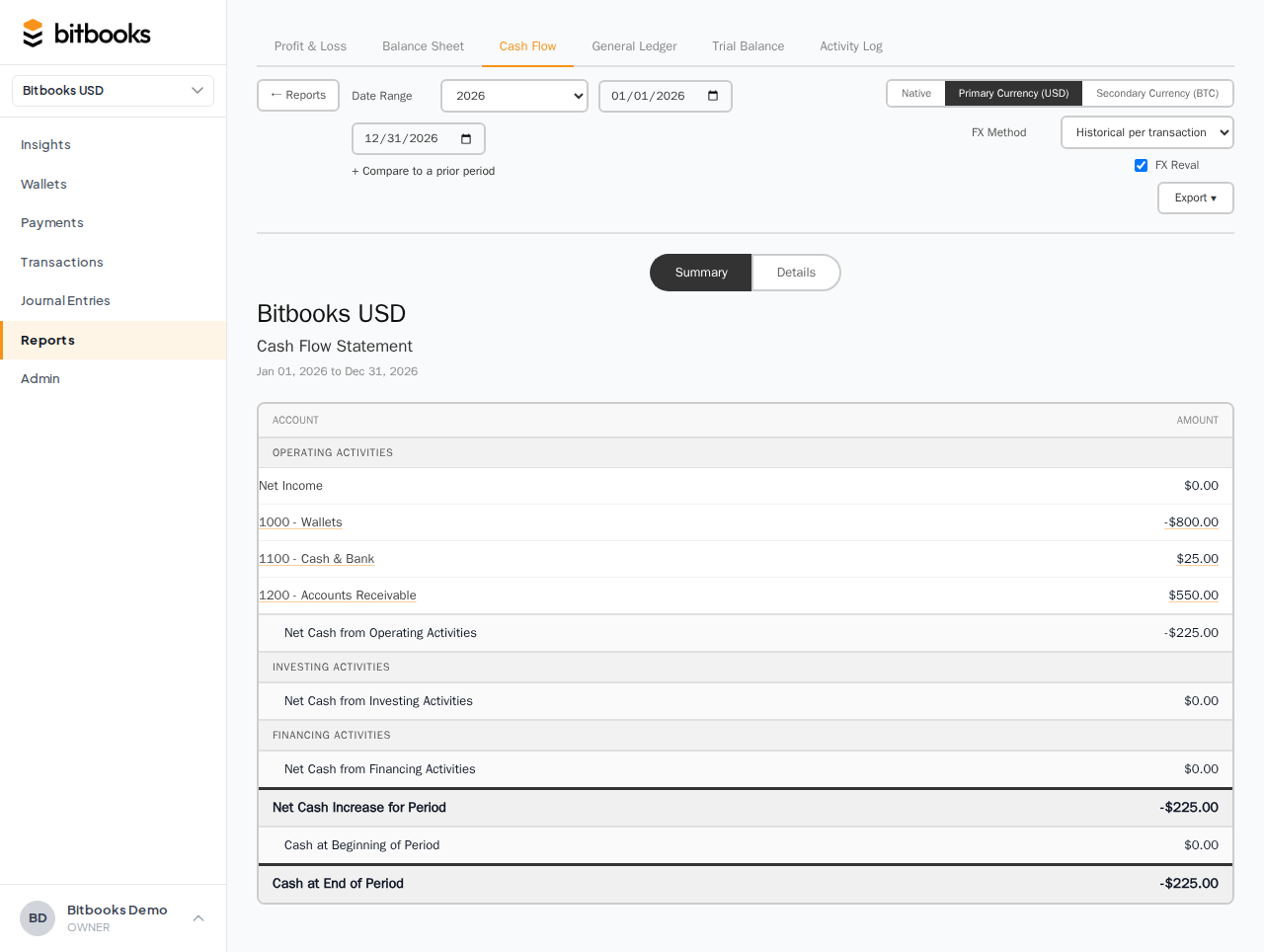Go to Insights in the sidebar
The height and width of the screenshot is (952, 1264).
pyautogui.click(x=114, y=145)
